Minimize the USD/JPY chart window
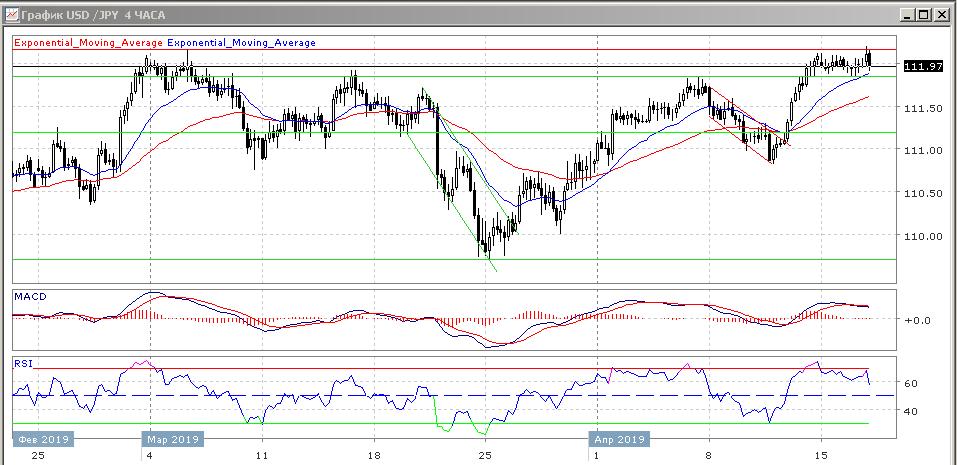 coord(907,15)
